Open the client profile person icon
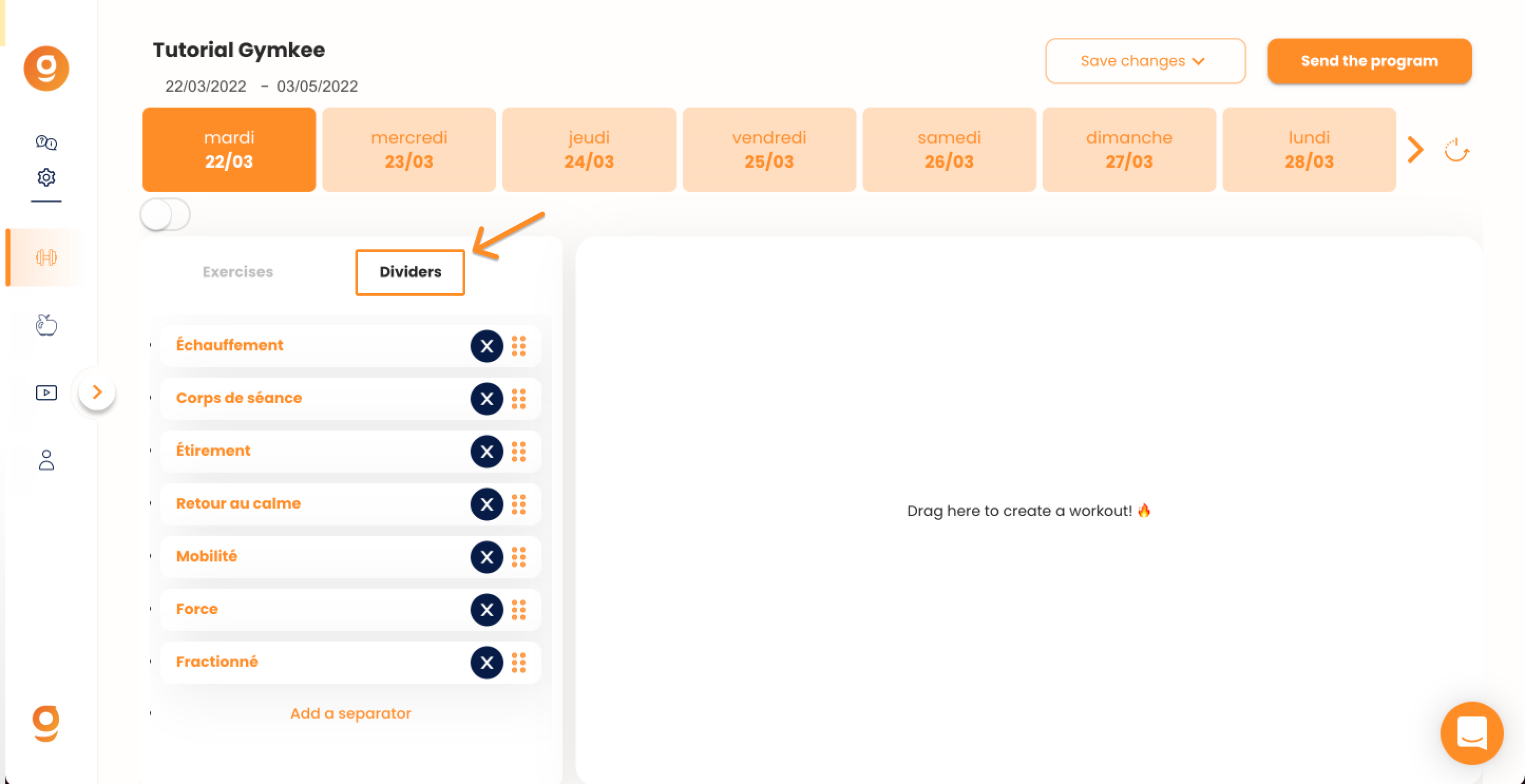 click(46, 460)
